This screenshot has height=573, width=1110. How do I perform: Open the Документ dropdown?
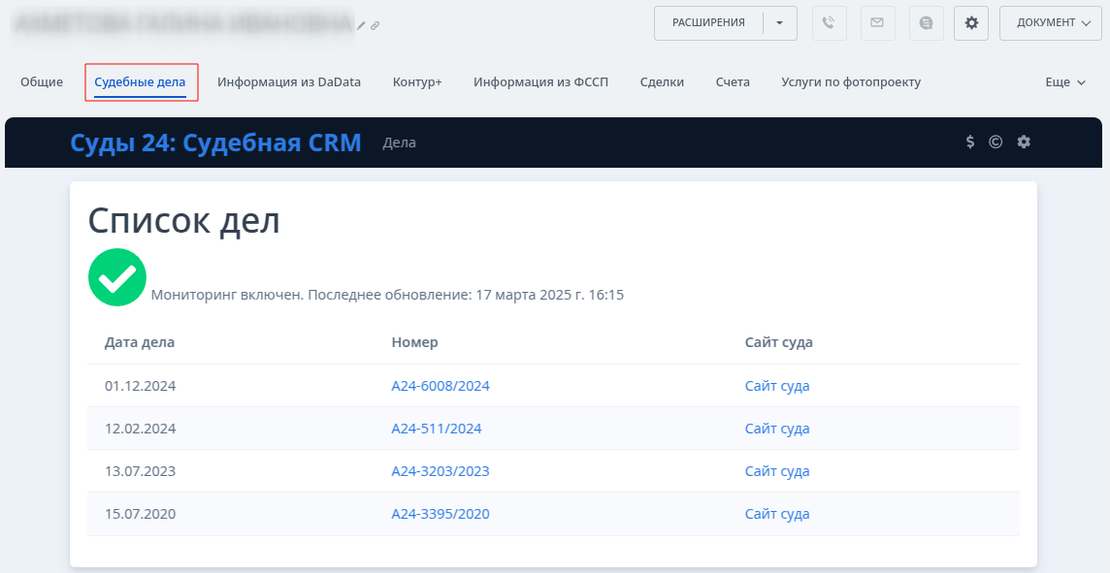pyautogui.click(x=1052, y=23)
